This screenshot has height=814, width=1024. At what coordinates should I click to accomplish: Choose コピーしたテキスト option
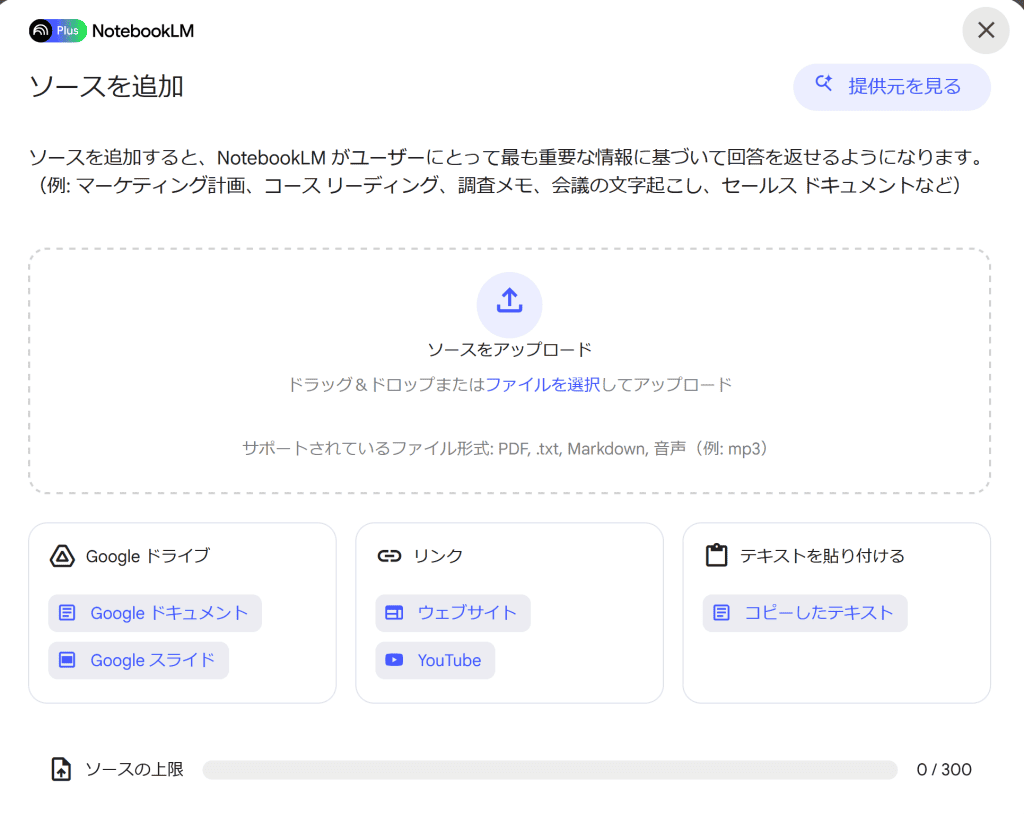(x=805, y=613)
